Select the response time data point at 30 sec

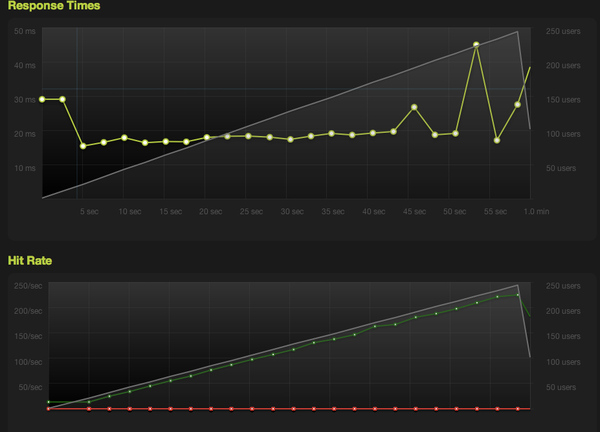290,139
